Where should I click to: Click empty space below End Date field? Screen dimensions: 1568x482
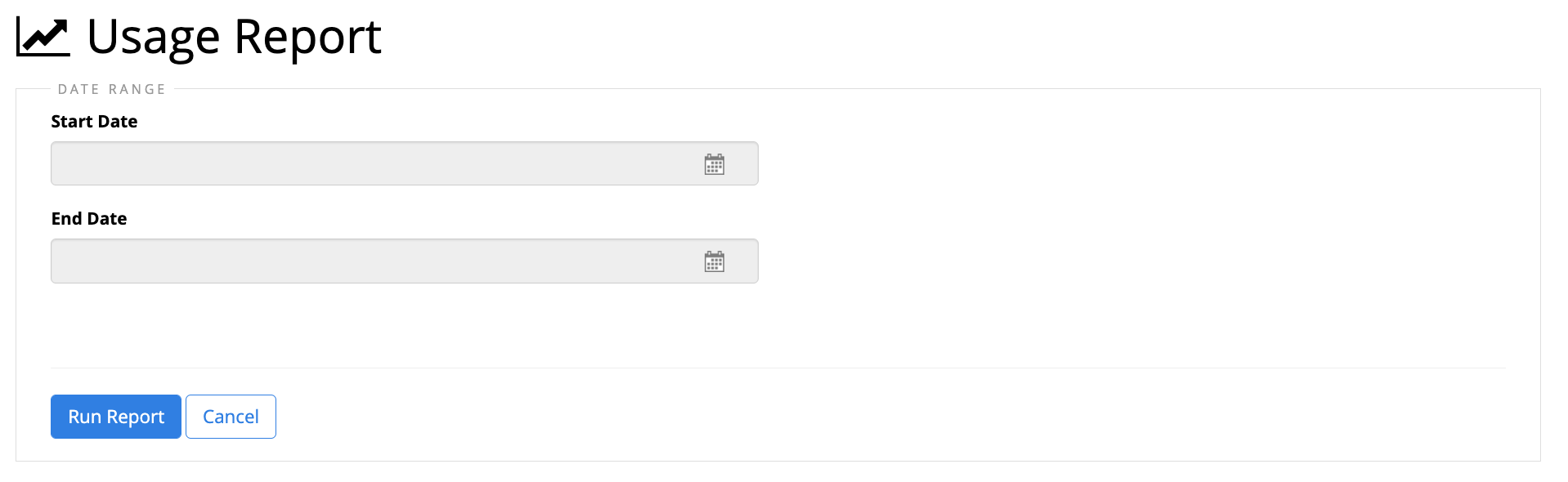(x=404, y=325)
